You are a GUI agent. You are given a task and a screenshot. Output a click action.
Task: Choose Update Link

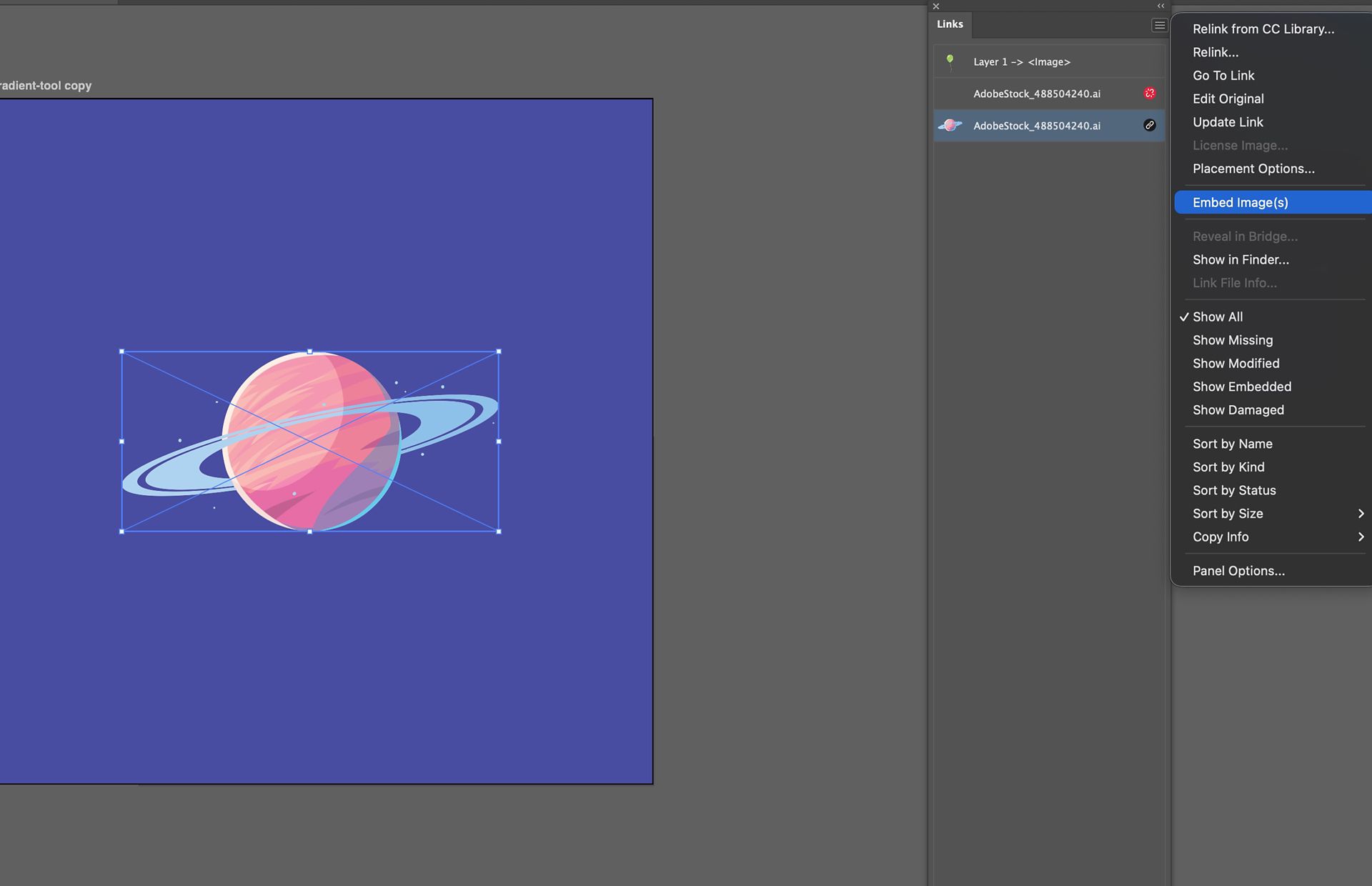click(x=1227, y=122)
